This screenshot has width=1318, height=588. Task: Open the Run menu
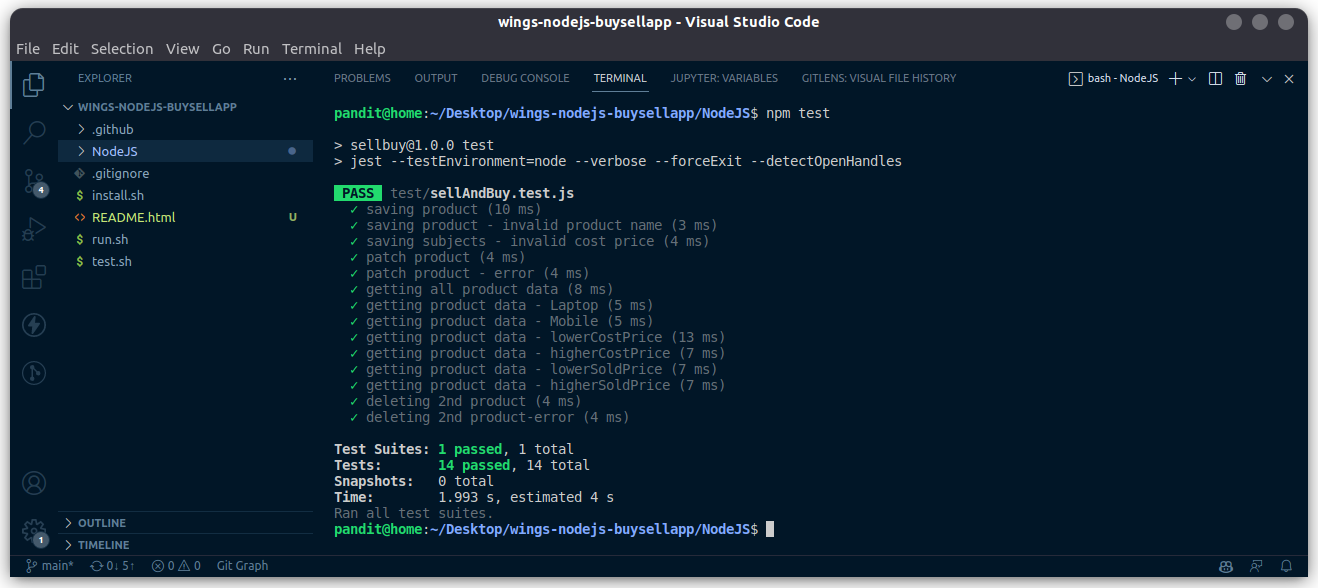(x=256, y=48)
